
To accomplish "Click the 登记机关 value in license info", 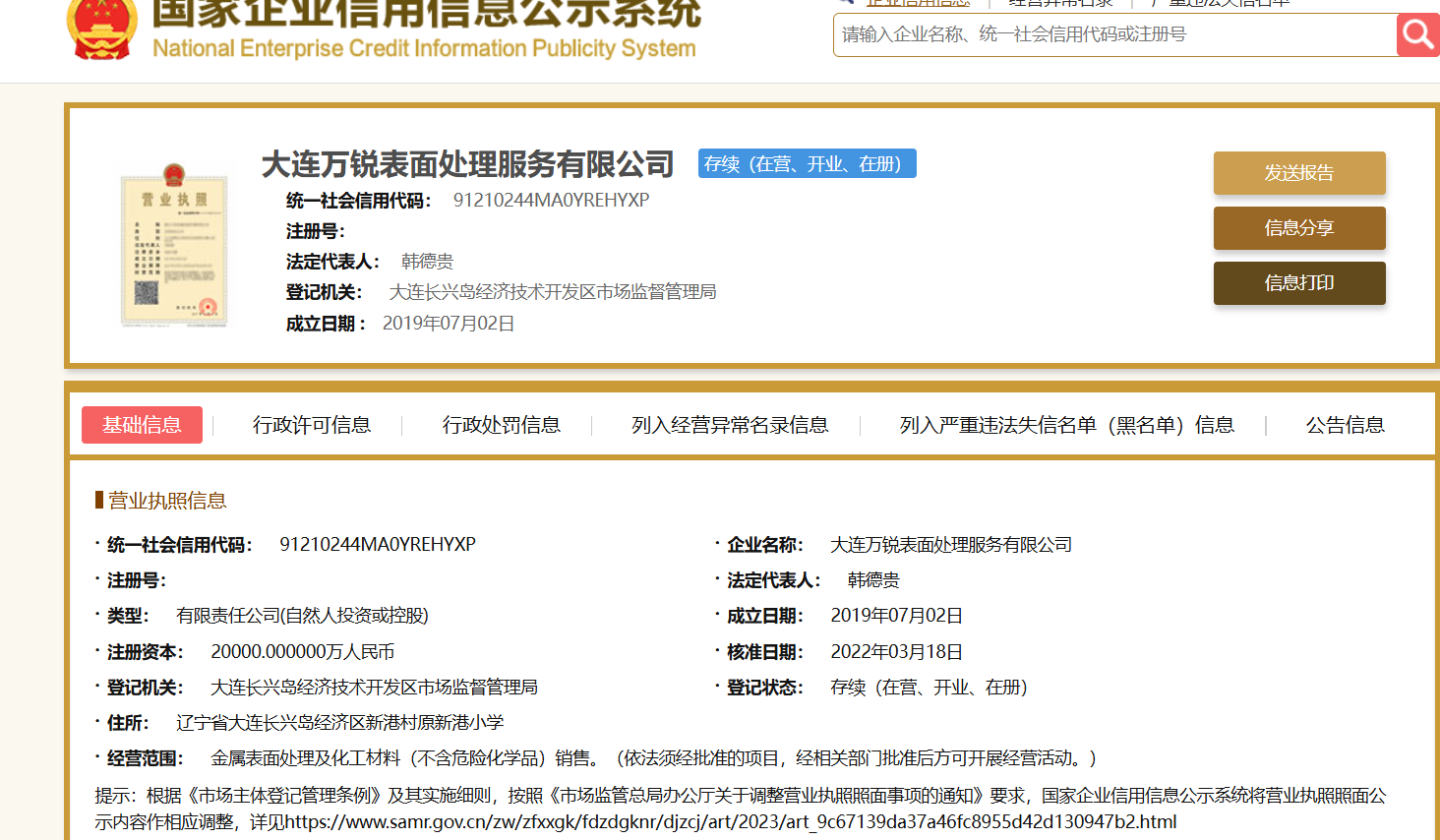I will [375, 688].
